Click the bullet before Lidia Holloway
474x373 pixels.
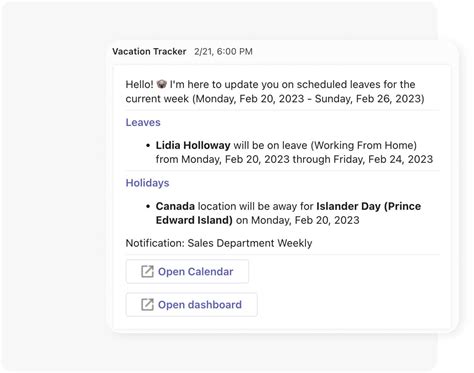(x=148, y=146)
